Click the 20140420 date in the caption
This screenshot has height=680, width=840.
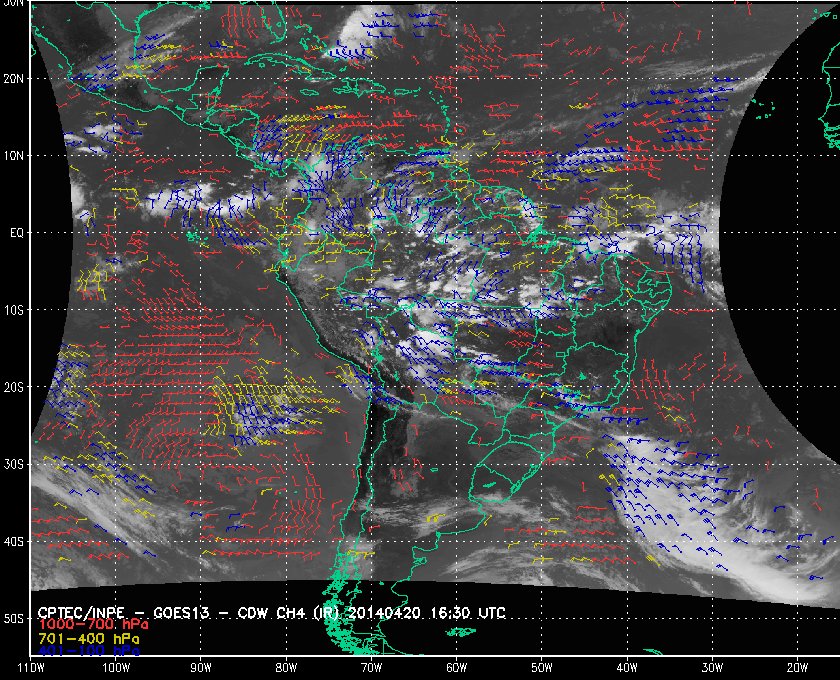coord(384,613)
